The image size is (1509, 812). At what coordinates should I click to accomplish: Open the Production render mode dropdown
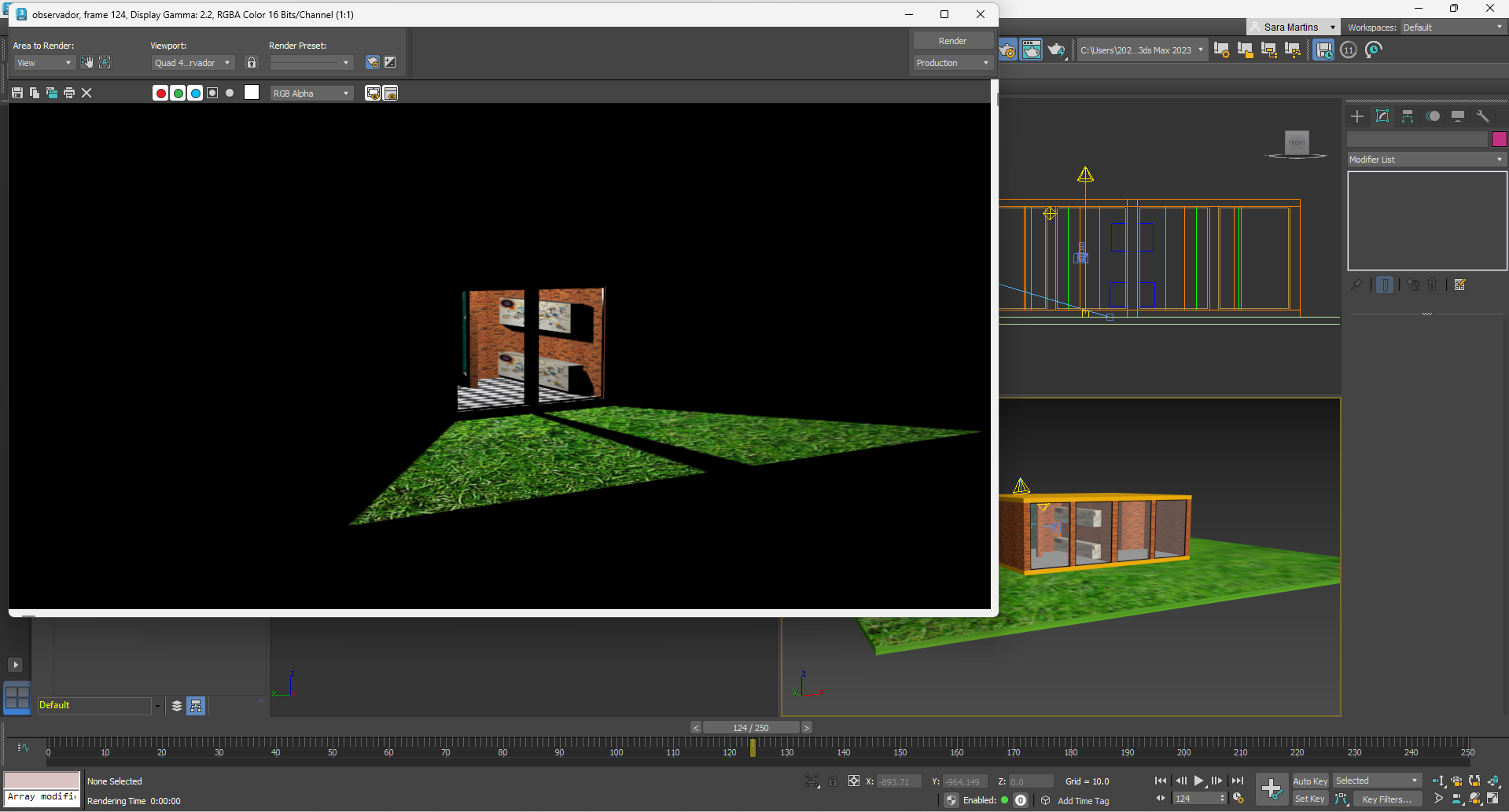pos(952,63)
